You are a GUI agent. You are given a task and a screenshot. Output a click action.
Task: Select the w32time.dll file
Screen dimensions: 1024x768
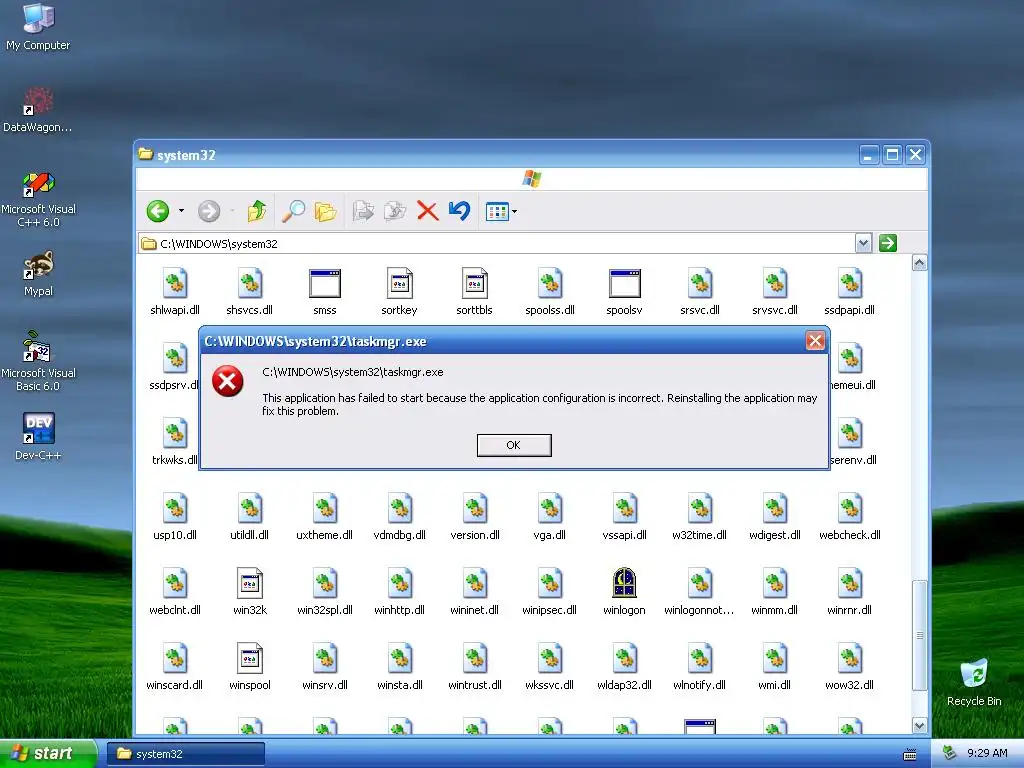click(x=699, y=517)
